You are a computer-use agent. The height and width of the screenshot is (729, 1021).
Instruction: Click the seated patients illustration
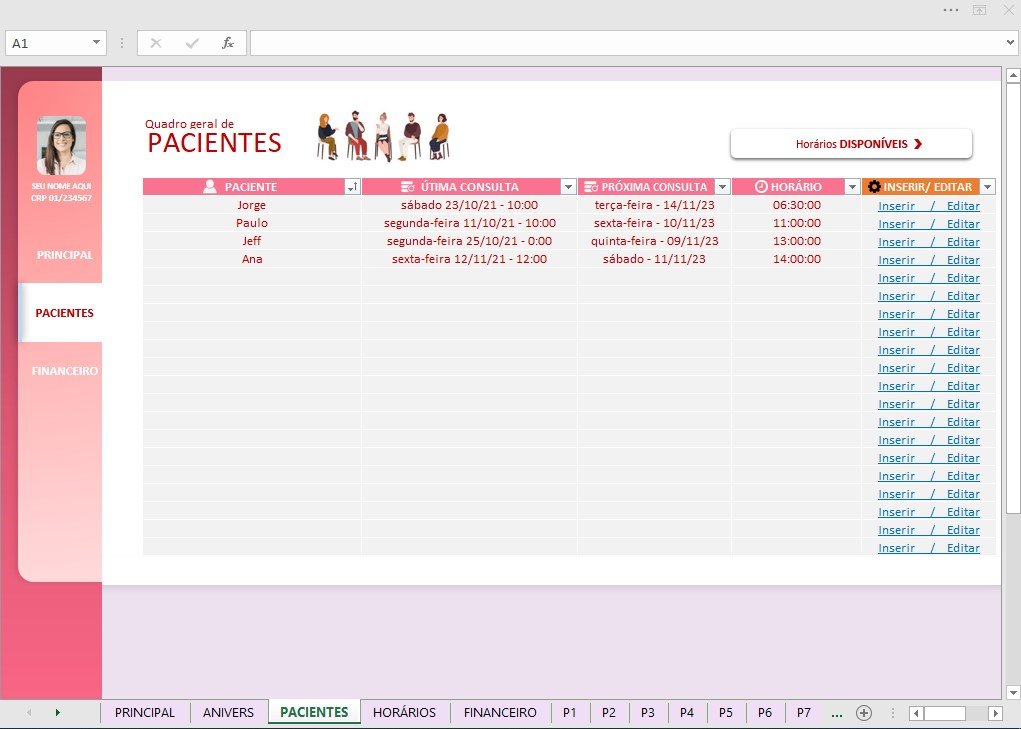tap(384, 136)
